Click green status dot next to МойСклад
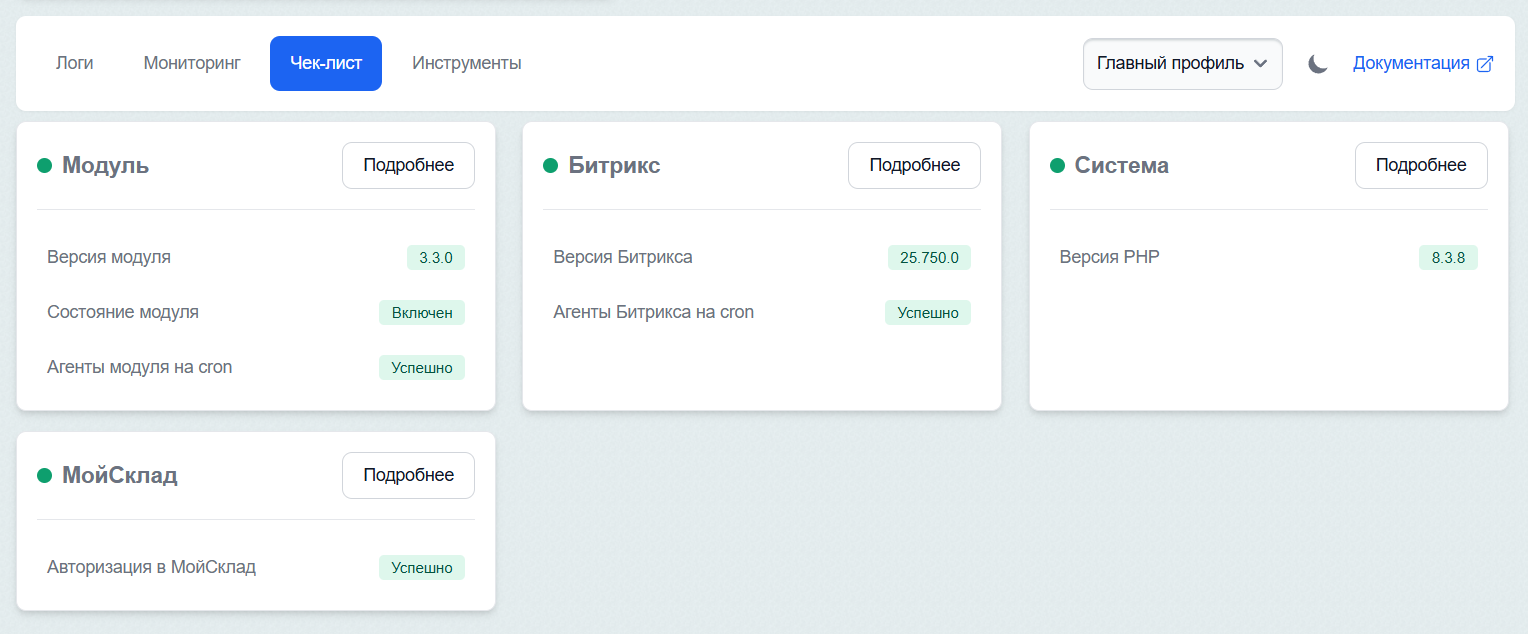 coord(44,476)
